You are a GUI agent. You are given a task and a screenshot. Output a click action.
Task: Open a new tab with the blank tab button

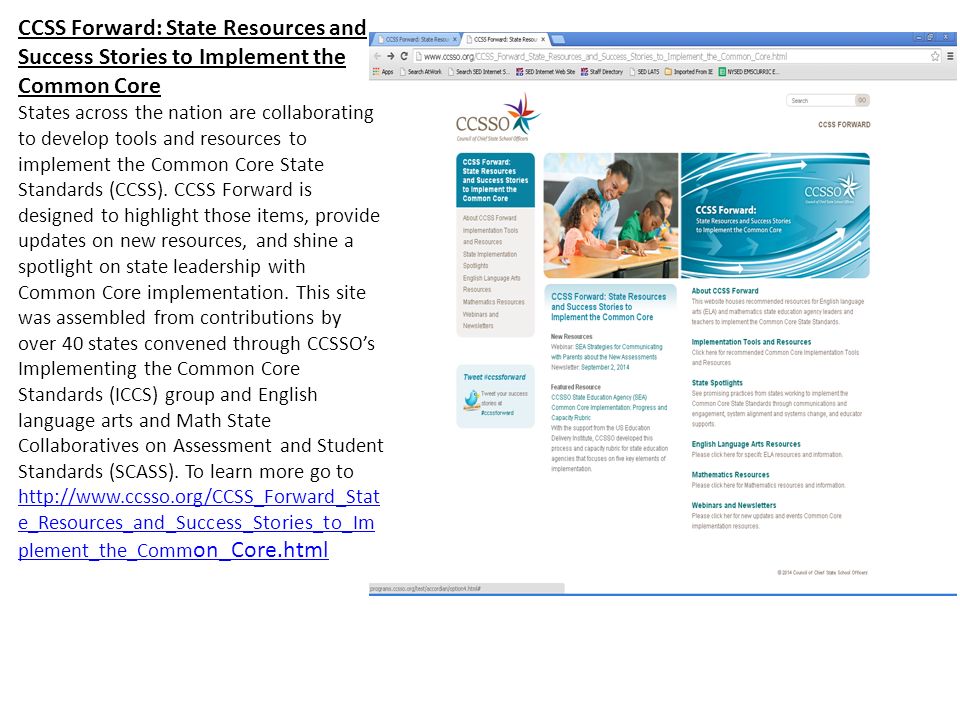point(558,39)
